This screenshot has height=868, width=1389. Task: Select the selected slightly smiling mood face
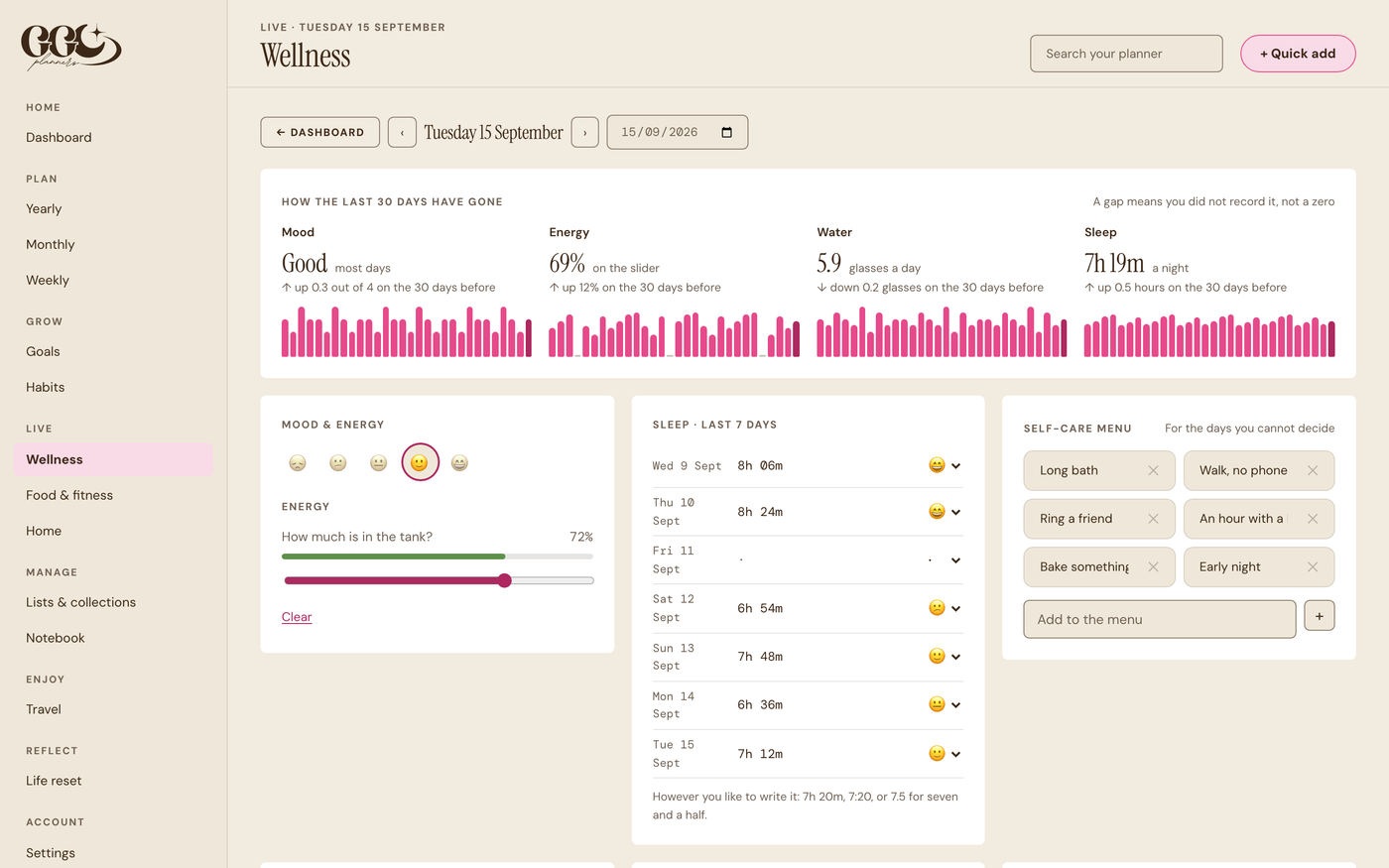419,462
